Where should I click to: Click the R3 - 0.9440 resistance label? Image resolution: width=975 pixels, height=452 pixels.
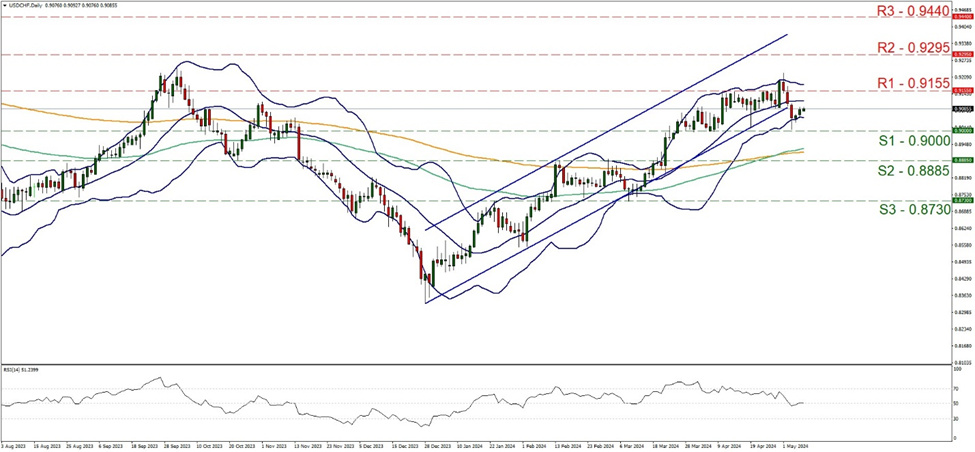[x=915, y=9]
